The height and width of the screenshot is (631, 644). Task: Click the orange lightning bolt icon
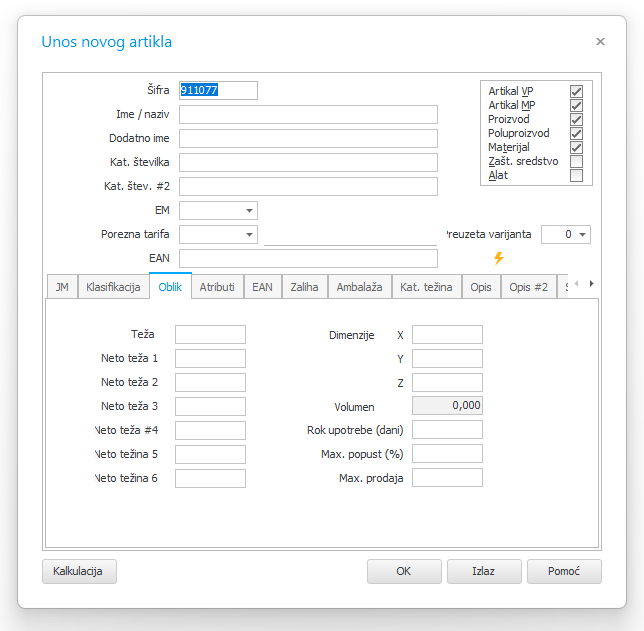tap(499, 258)
